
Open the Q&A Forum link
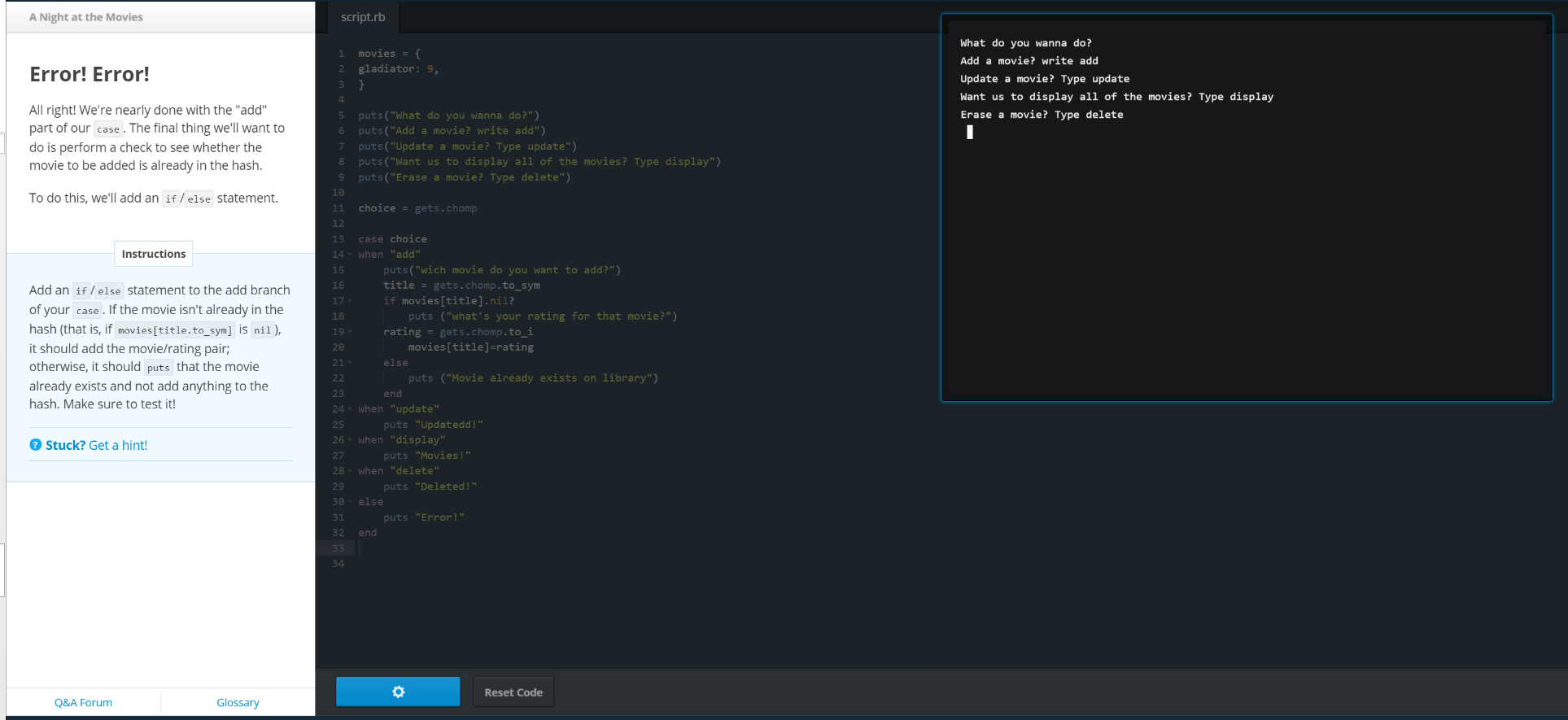point(83,702)
